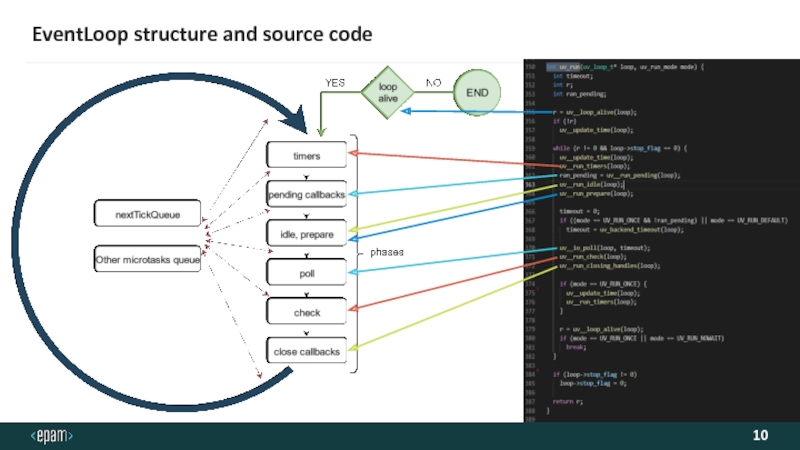Screen dimensions: 800x450
Task: Click the YES branch label
Action: [335, 83]
